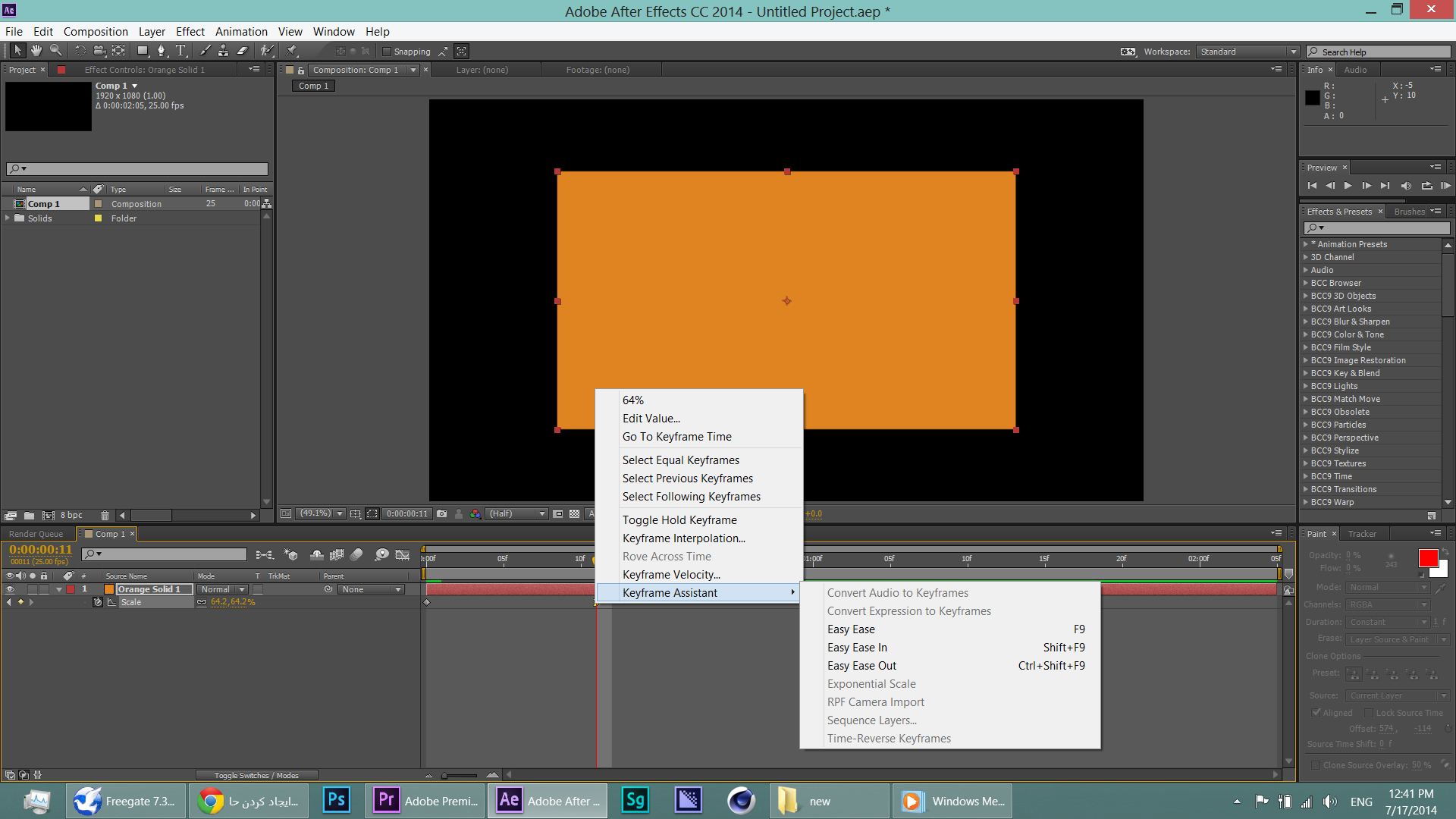Expand the Solids folder in project panel
The image size is (1456, 819).
click(x=8, y=218)
